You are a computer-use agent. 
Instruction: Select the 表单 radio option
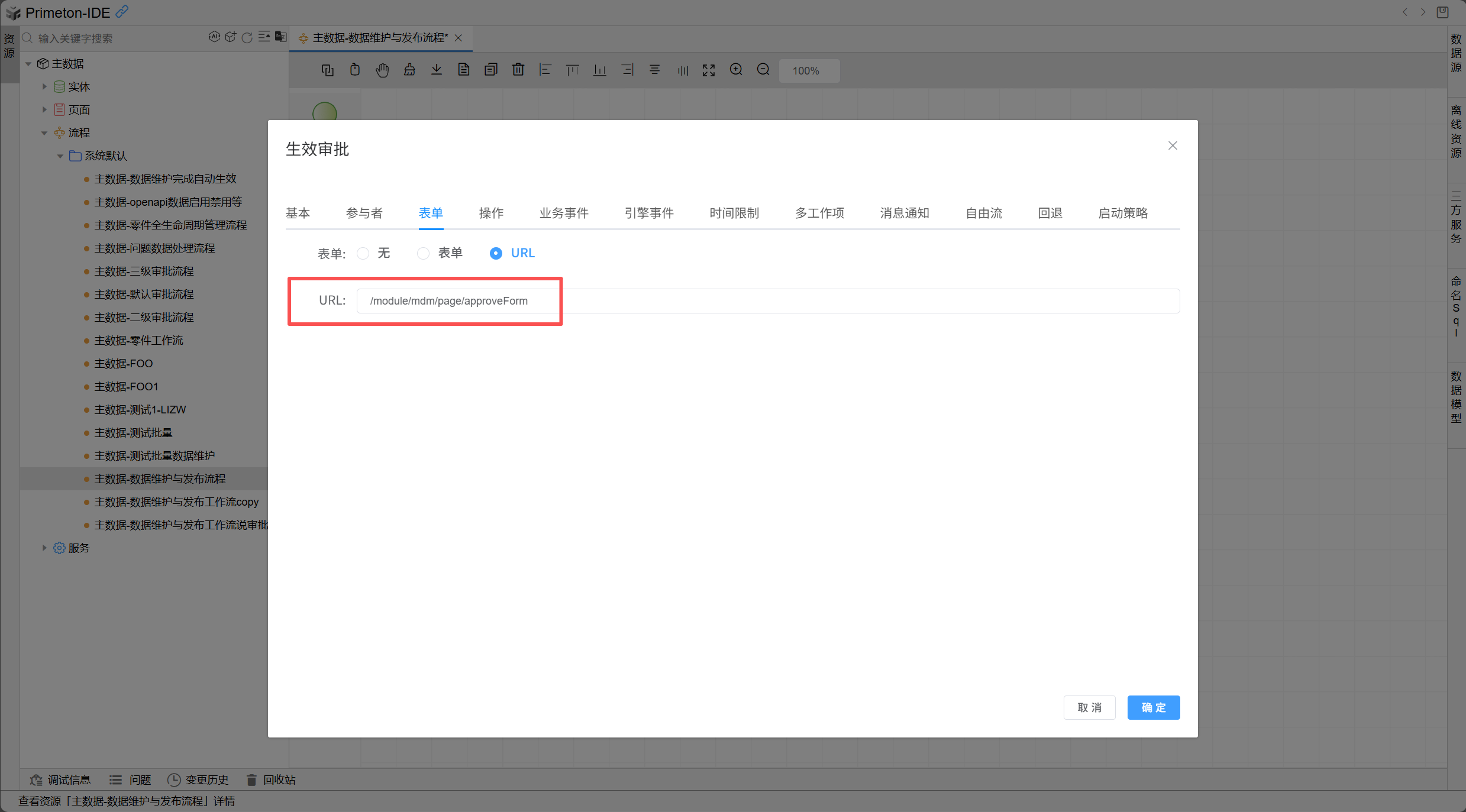click(423, 253)
